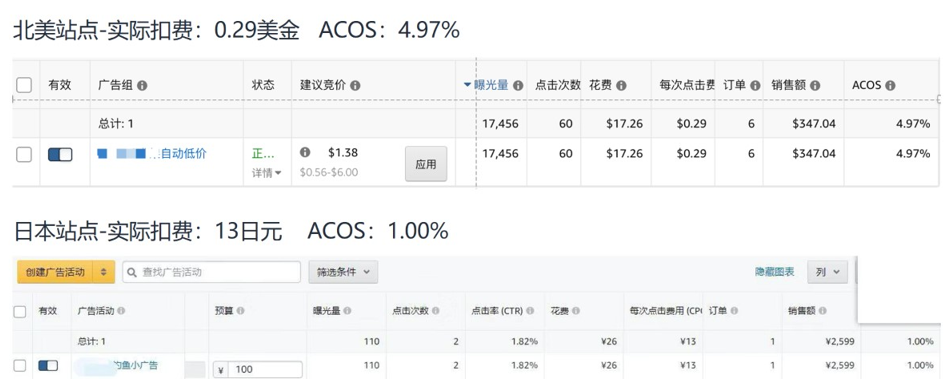Click info icon beside ACOS column header

click(x=890, y=86)
